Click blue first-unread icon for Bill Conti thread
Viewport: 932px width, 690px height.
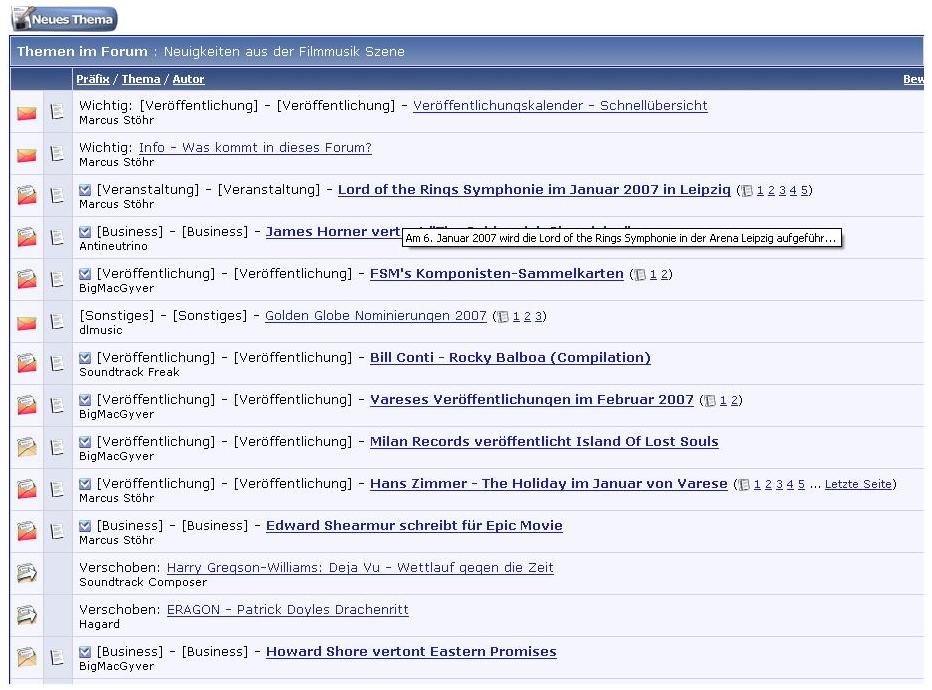(x=86, y=358)
